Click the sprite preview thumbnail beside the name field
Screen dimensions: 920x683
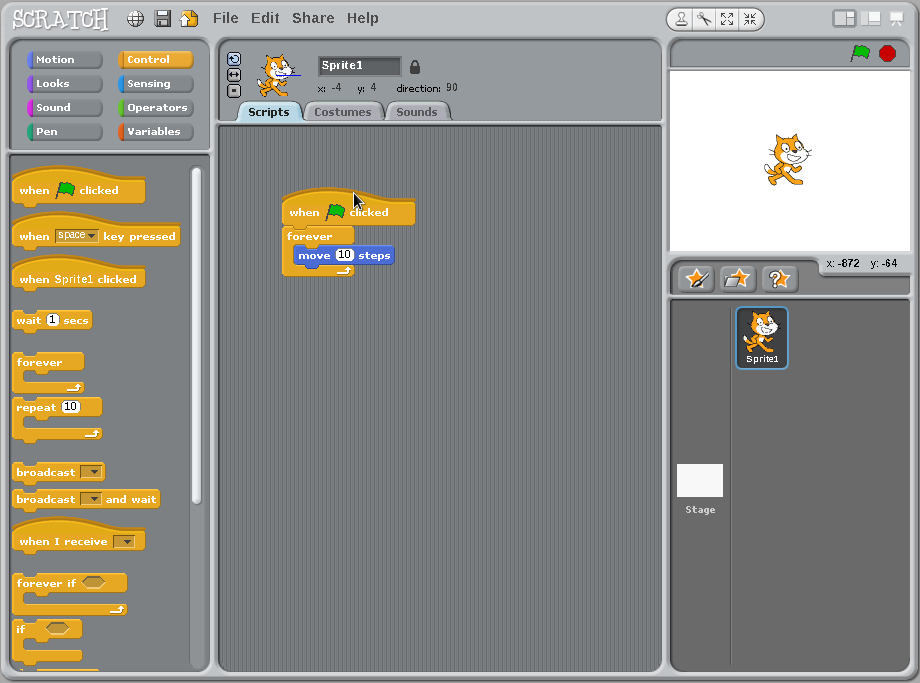click(278, 76)
